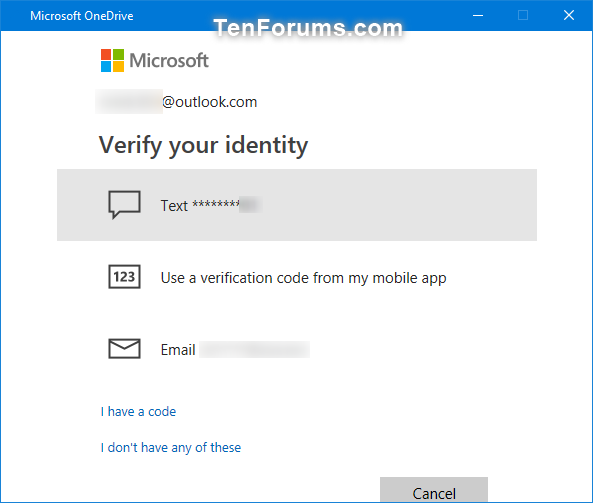Click the 123 verification code icon
This screenshot has width=593, height=503.
[x=124, y=277]
